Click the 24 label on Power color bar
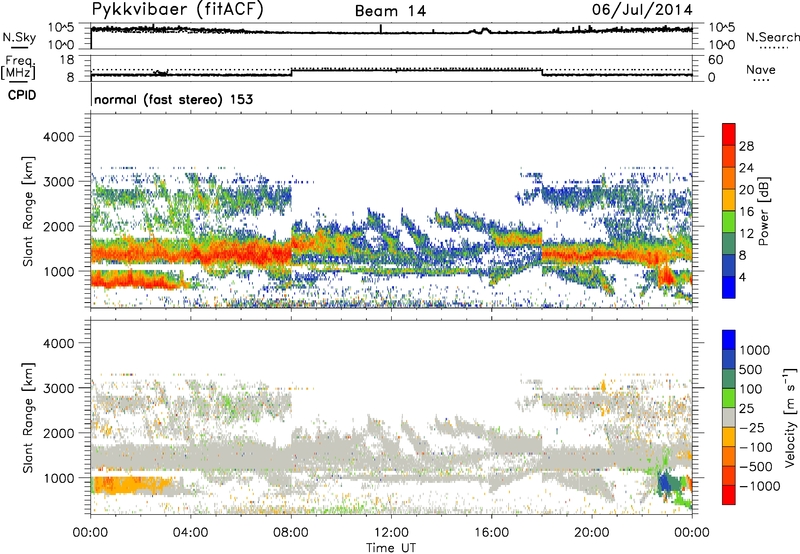800x554 pixels. [x=746, y=168]
